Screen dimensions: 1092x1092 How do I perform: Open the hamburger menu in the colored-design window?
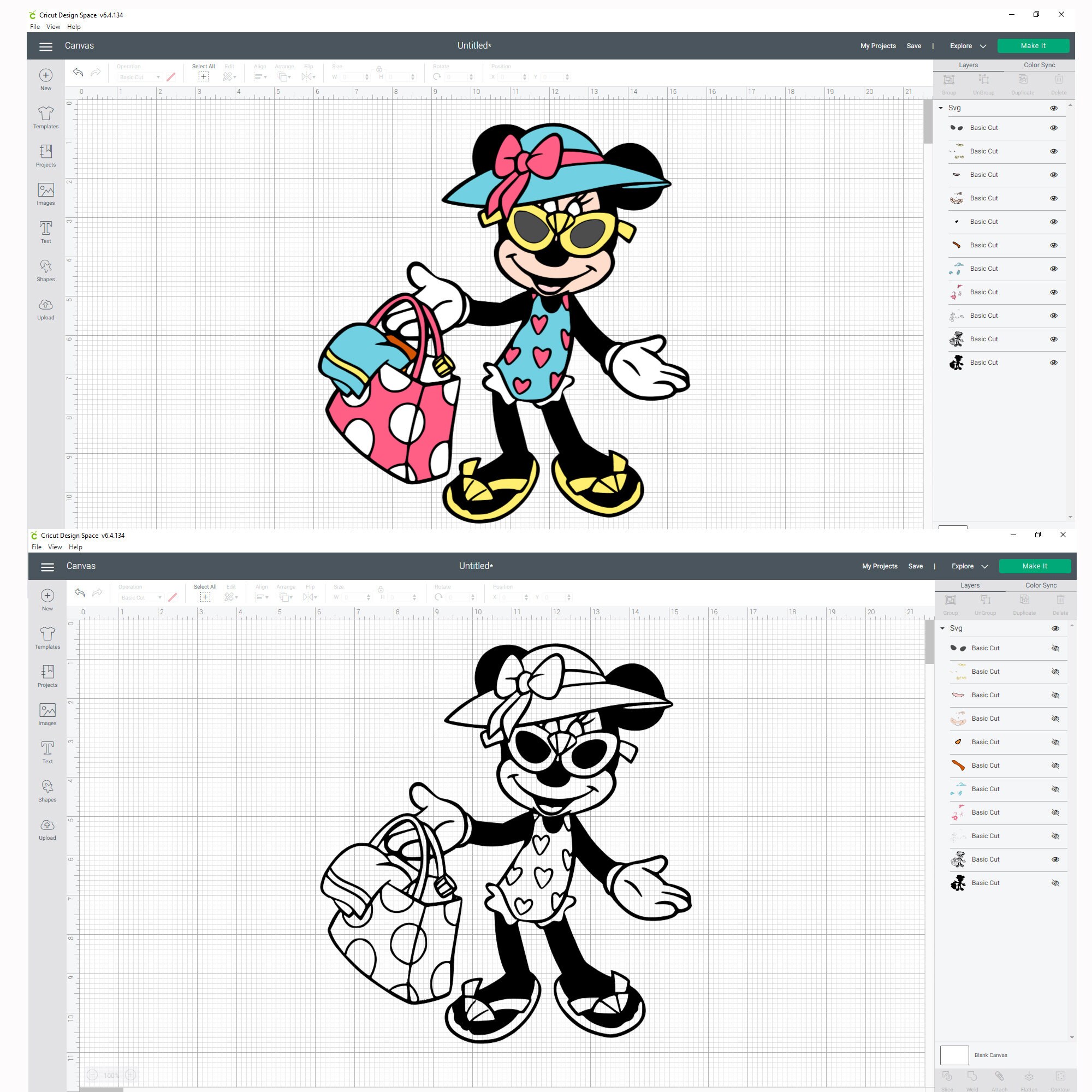pos(46,46)
